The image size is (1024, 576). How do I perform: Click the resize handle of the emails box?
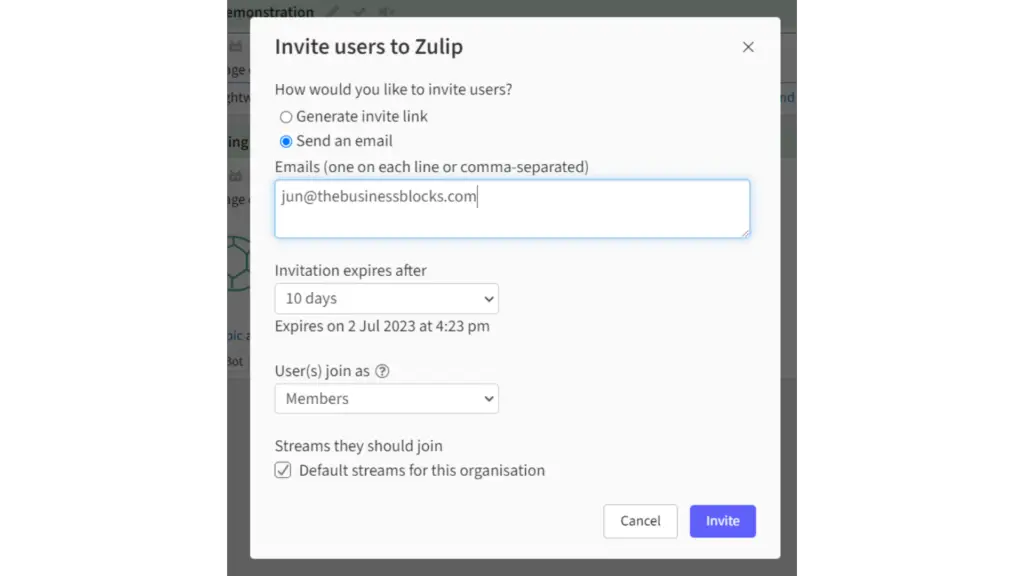coord(745,233)
